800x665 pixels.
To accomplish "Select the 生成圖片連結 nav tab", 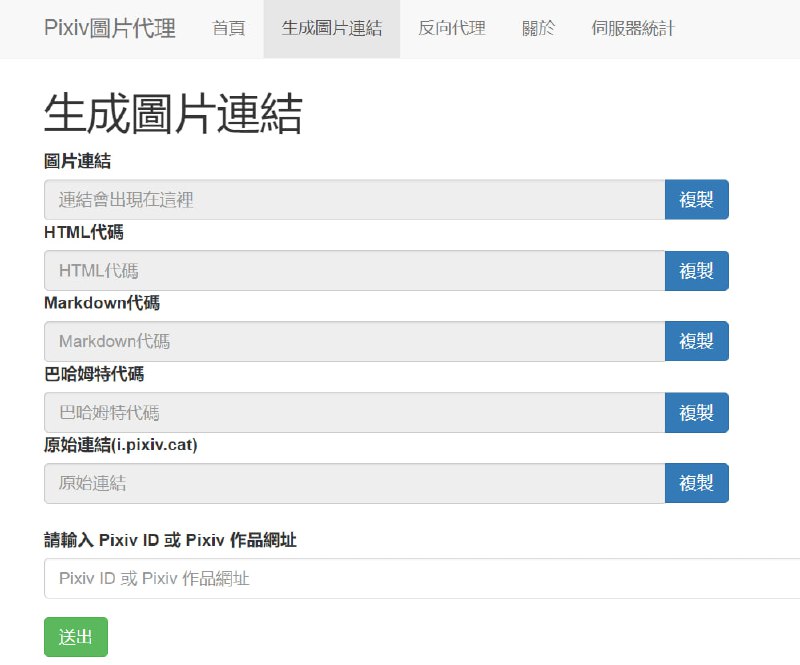I will (x=332, y=28).
